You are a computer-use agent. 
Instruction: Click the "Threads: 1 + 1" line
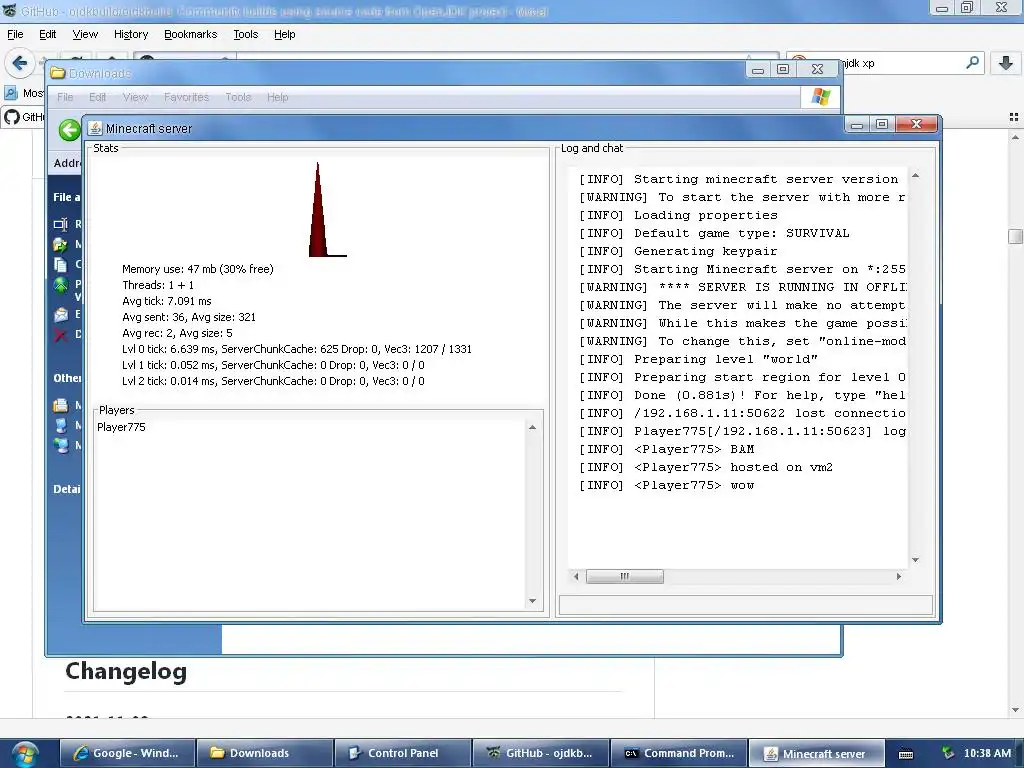click(157, 285)
